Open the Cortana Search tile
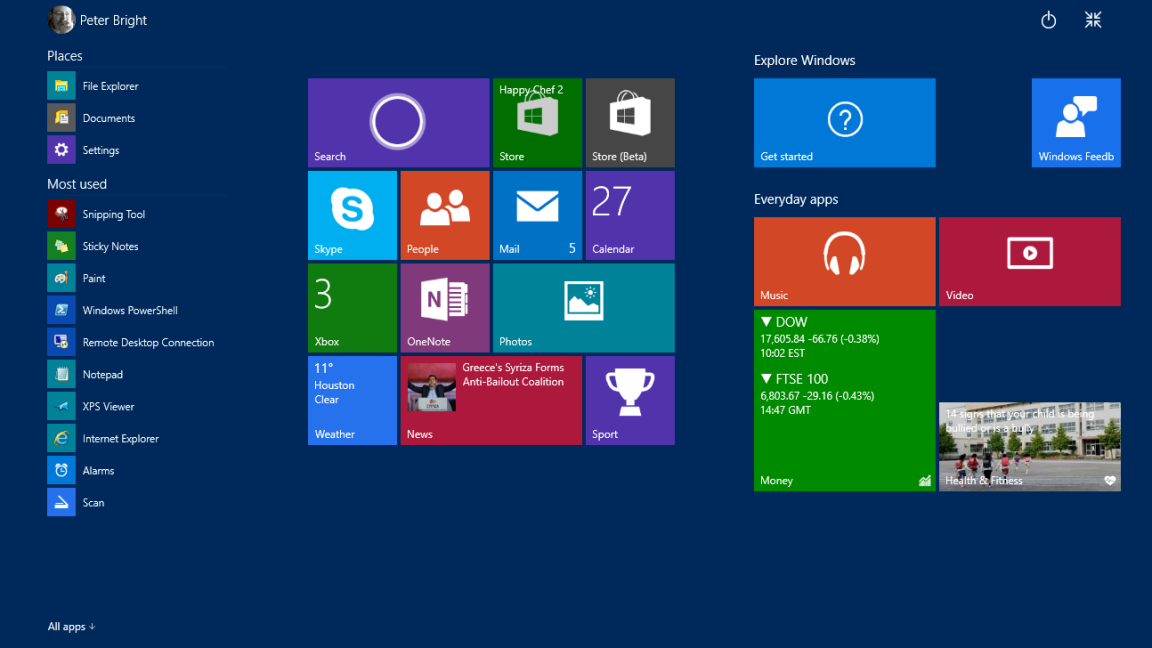Image resolution: width=1152 pixels, height=648 pixels. tap(398, 123)
